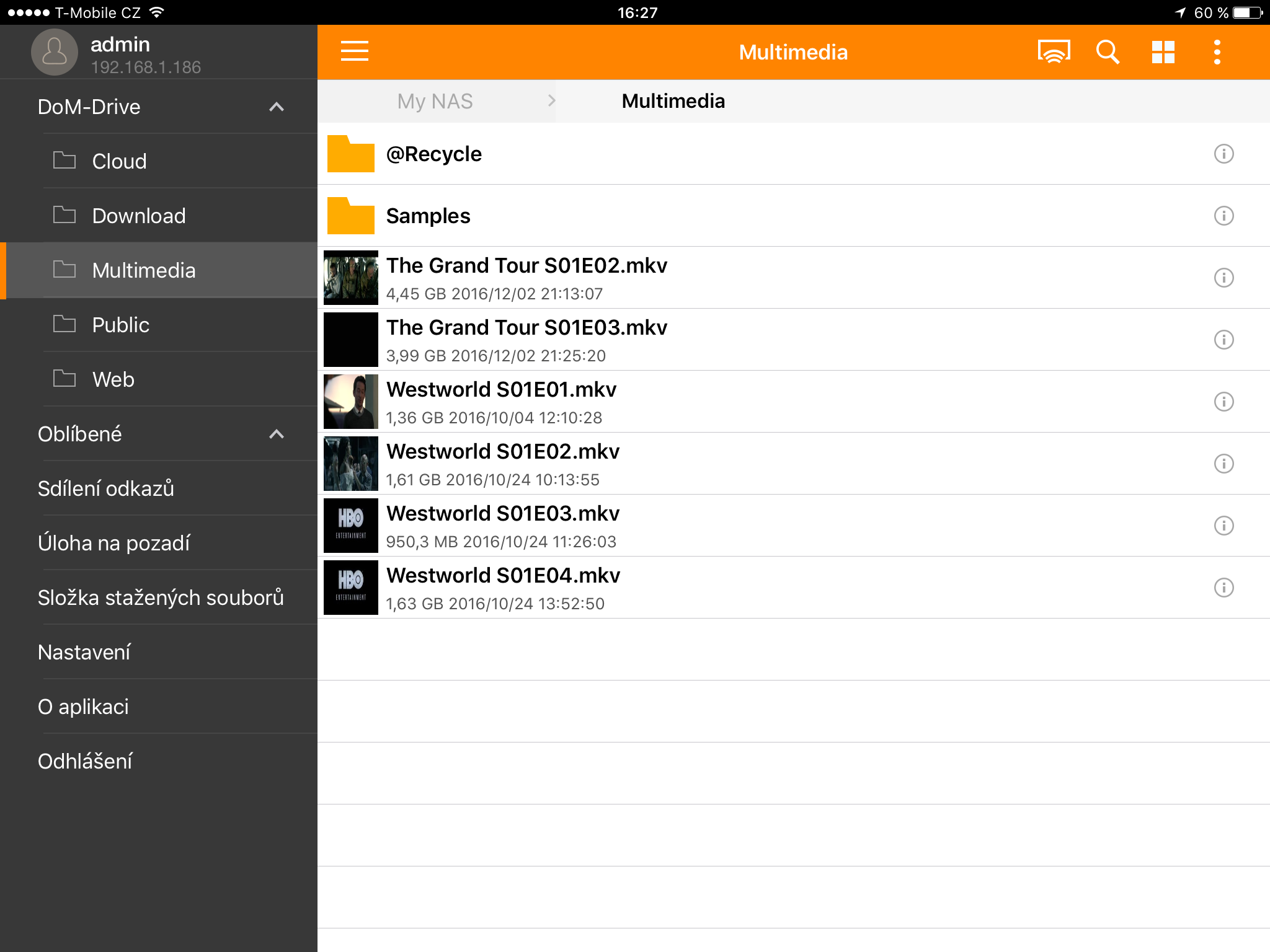Select the Public folder in sidebar
1270x952 pixels.
click(x=120, y=325)
